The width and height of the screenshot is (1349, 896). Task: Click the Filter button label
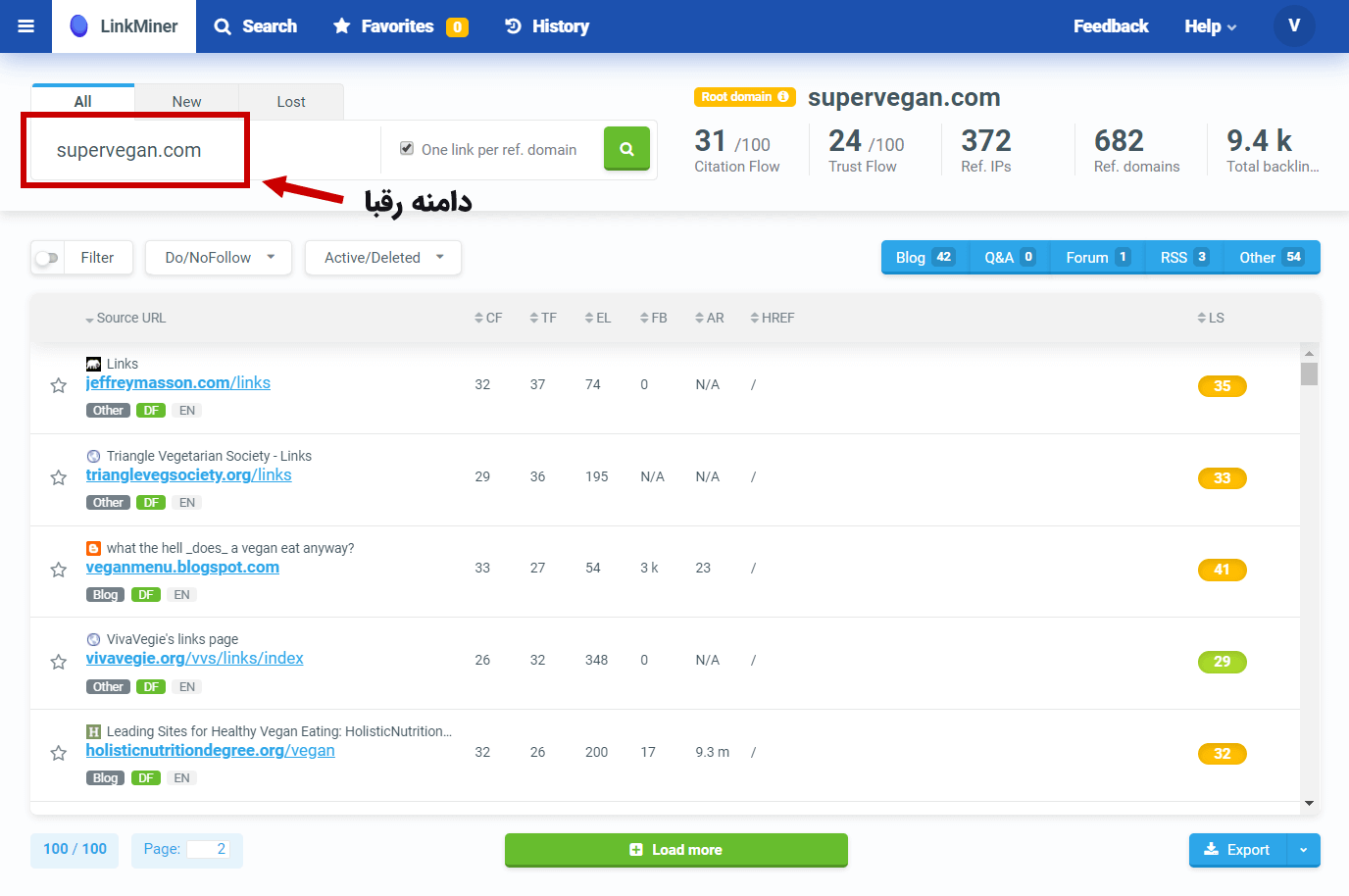(x=97, y=258)
